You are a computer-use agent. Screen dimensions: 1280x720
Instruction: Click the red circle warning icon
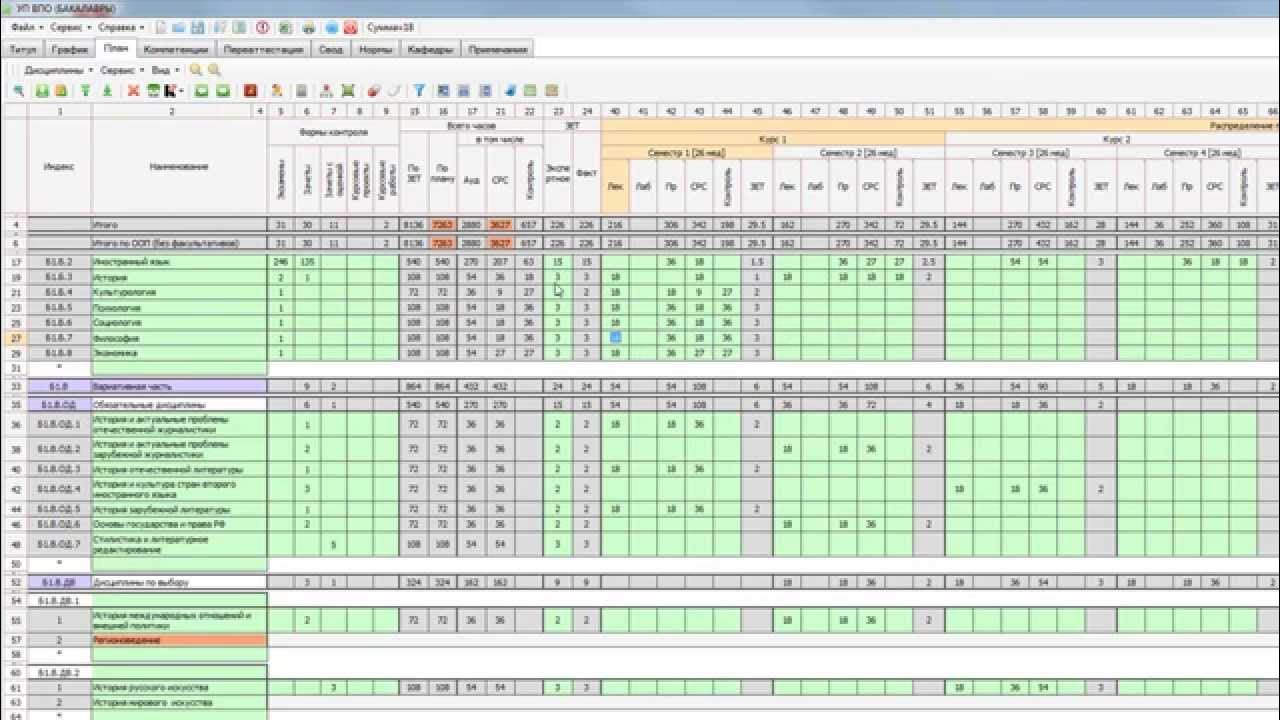pos(263,27)
